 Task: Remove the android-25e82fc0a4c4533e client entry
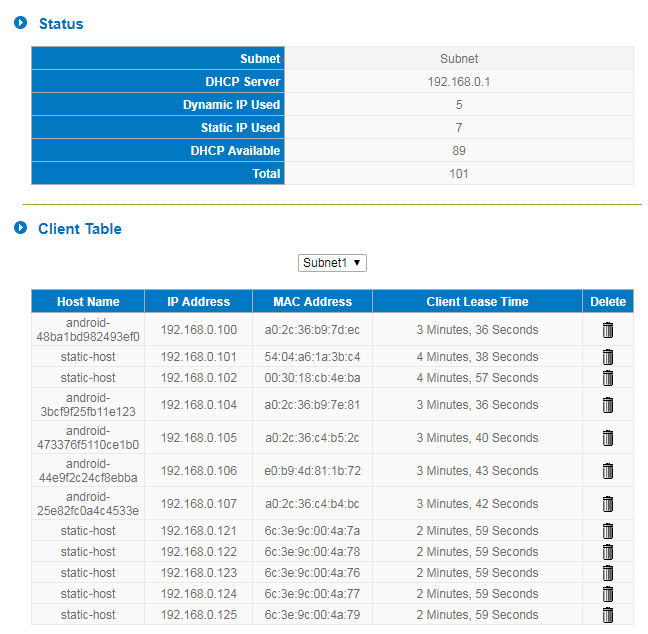click(x=607, y=504)
